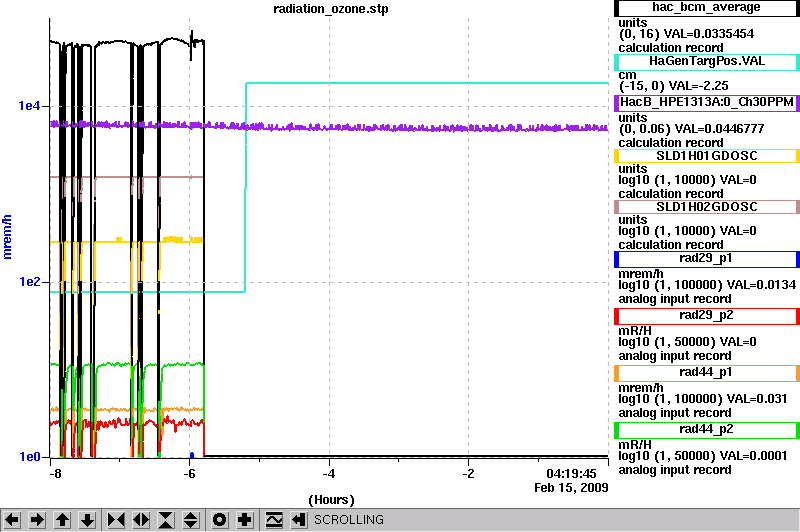Click the pan right arrow button
800x532 pixels.
click(37, 520)
